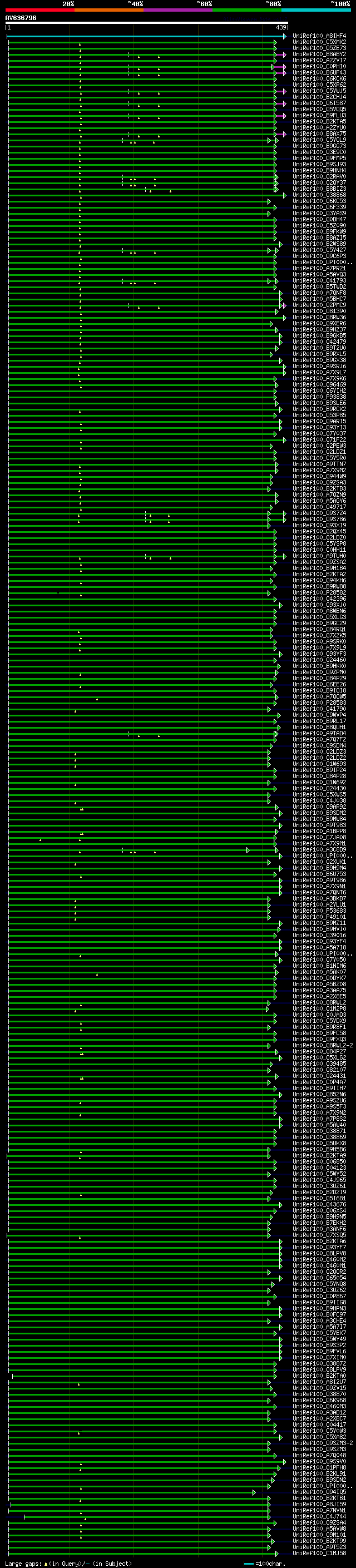
Task: Click the UniRef100_A8WEN6 label
Action: coord(319,611)
